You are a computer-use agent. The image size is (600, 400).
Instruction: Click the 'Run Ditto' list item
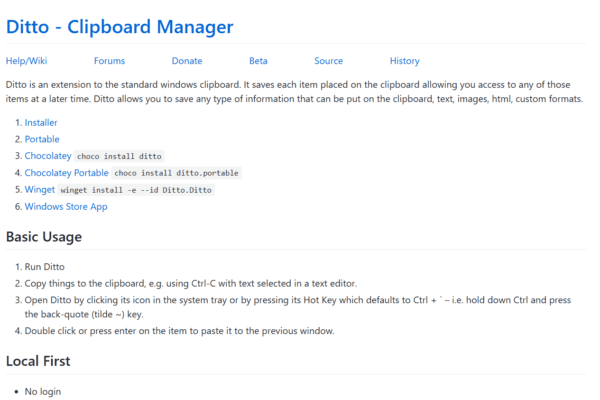(x=46, y=268)
